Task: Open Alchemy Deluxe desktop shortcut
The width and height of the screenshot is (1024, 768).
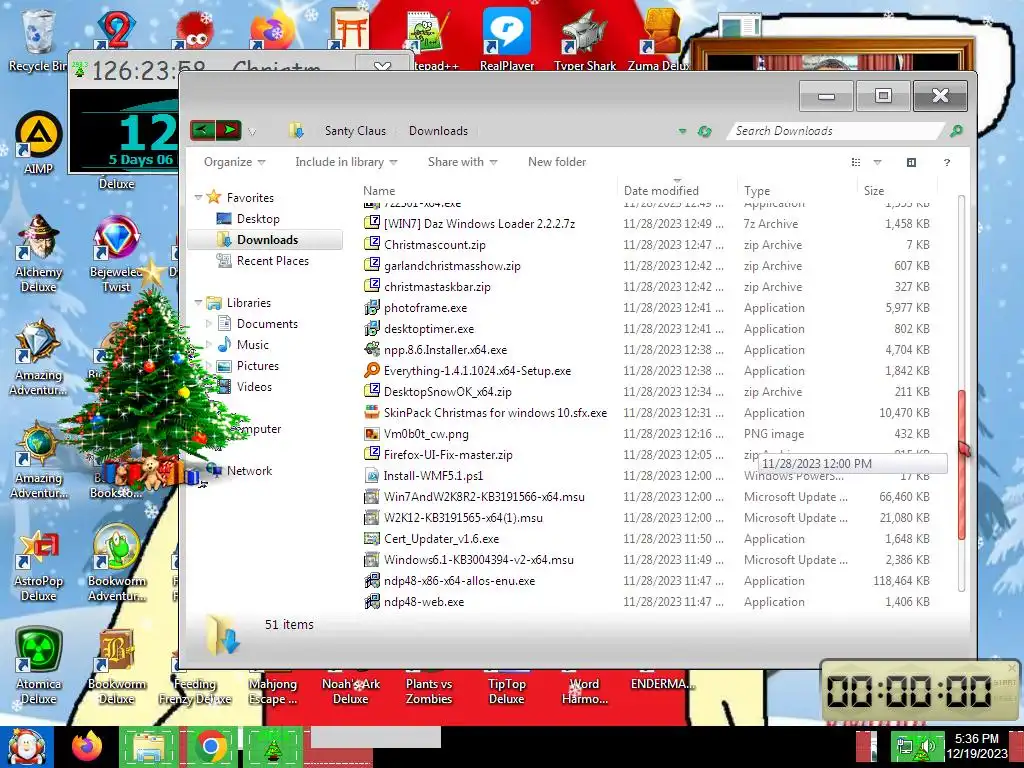Action: 39,253
